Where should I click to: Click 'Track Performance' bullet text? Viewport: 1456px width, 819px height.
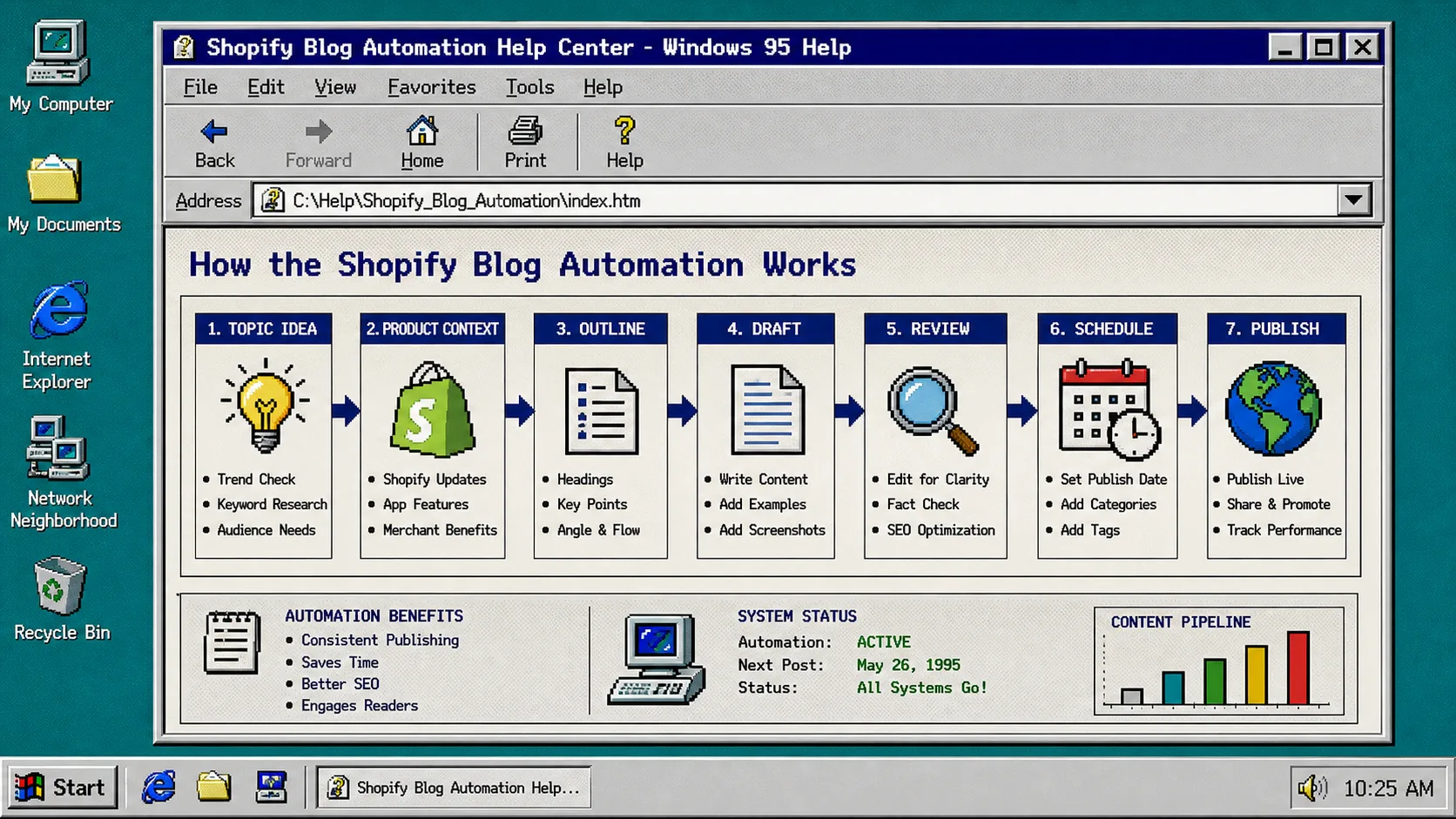click(1284, 530)
